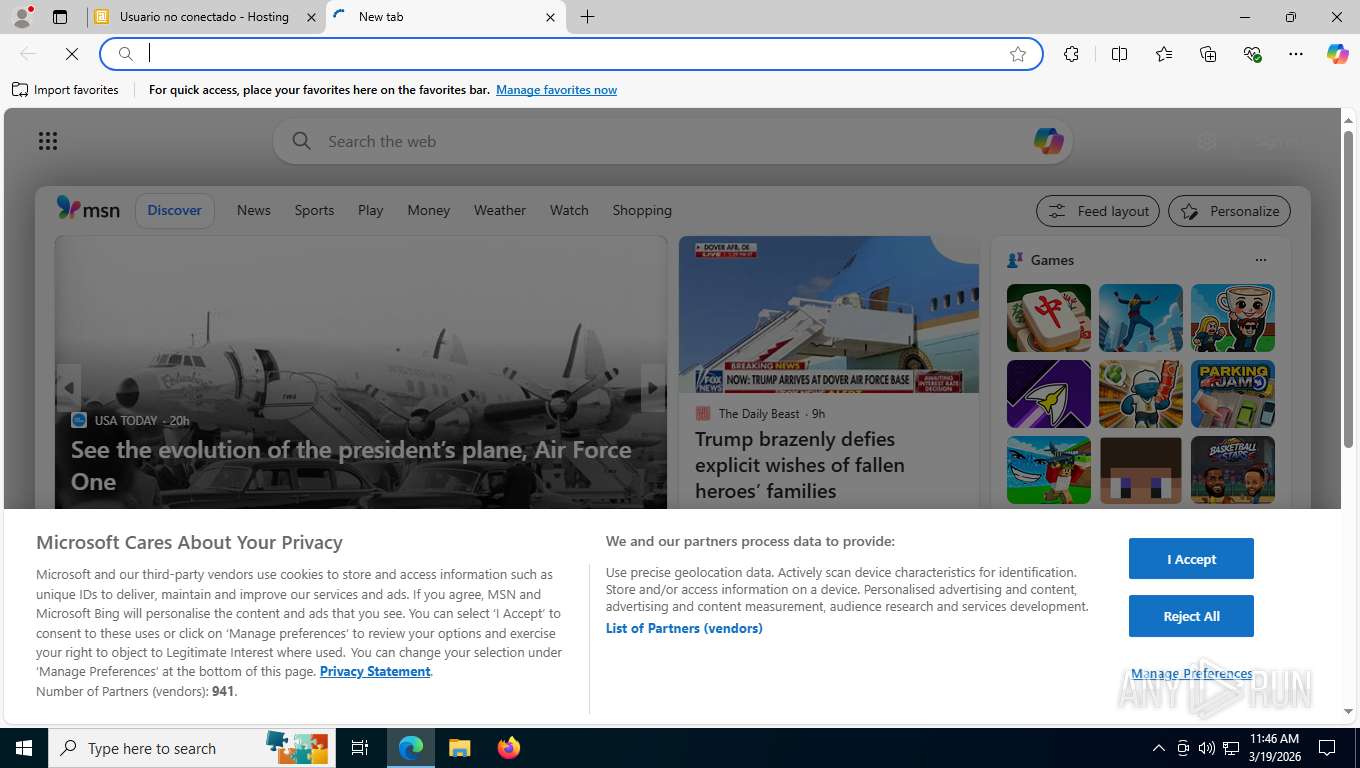The image size is (1360, 768).
Task: Open Browser essentials heart icon
Action: click(1252, 54)
